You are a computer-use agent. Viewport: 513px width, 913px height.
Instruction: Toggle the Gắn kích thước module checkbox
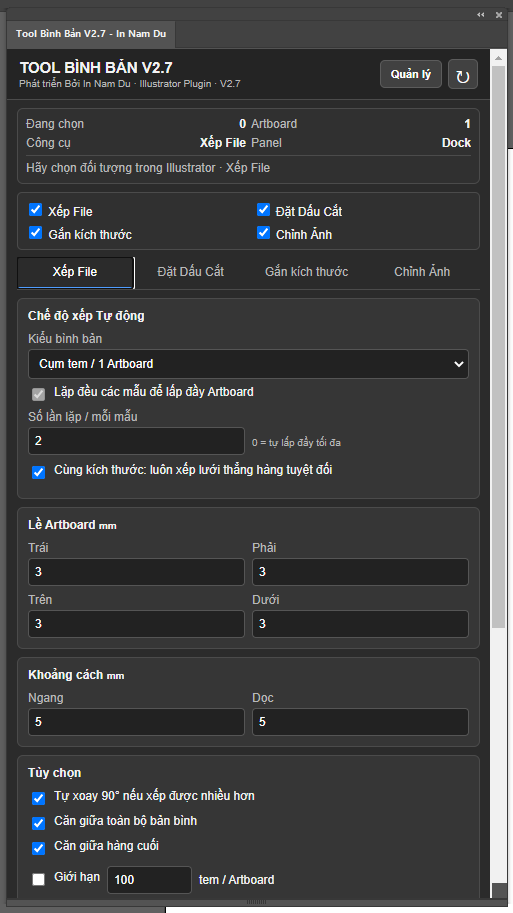pos(36,233)
